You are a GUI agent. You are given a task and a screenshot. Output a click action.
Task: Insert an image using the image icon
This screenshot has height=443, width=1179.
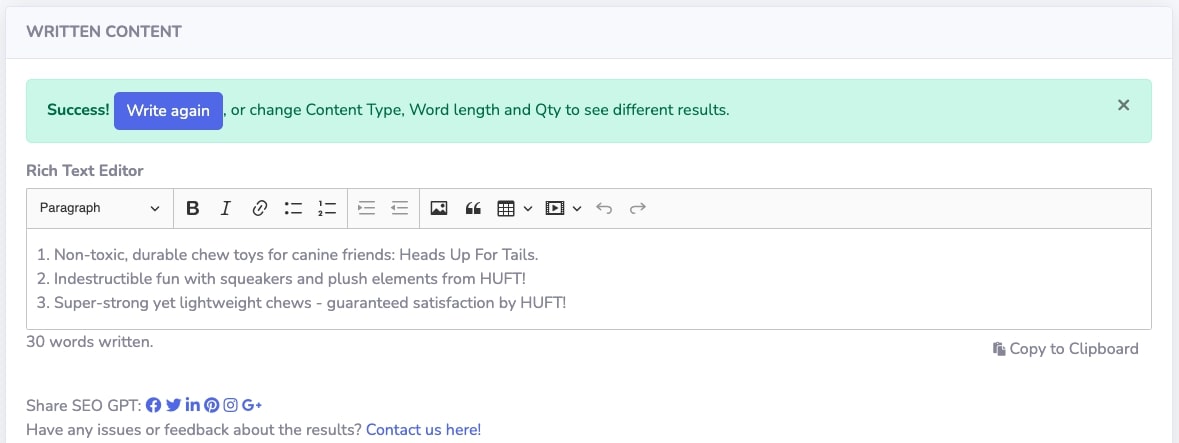coord(439,208)
